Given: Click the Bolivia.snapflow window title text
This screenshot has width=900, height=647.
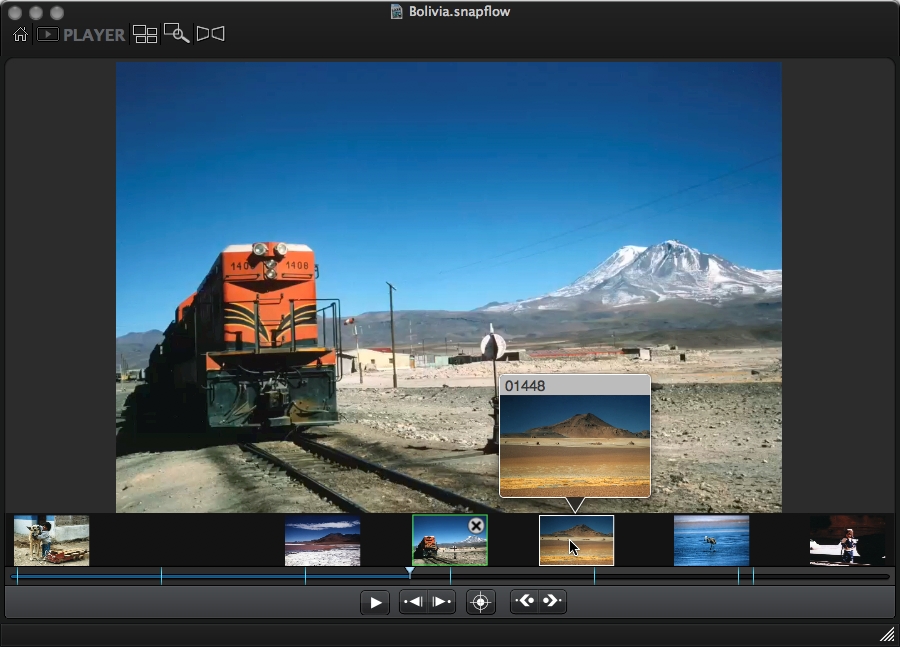Looking at the screenshot, I should [x=459, y=11].
